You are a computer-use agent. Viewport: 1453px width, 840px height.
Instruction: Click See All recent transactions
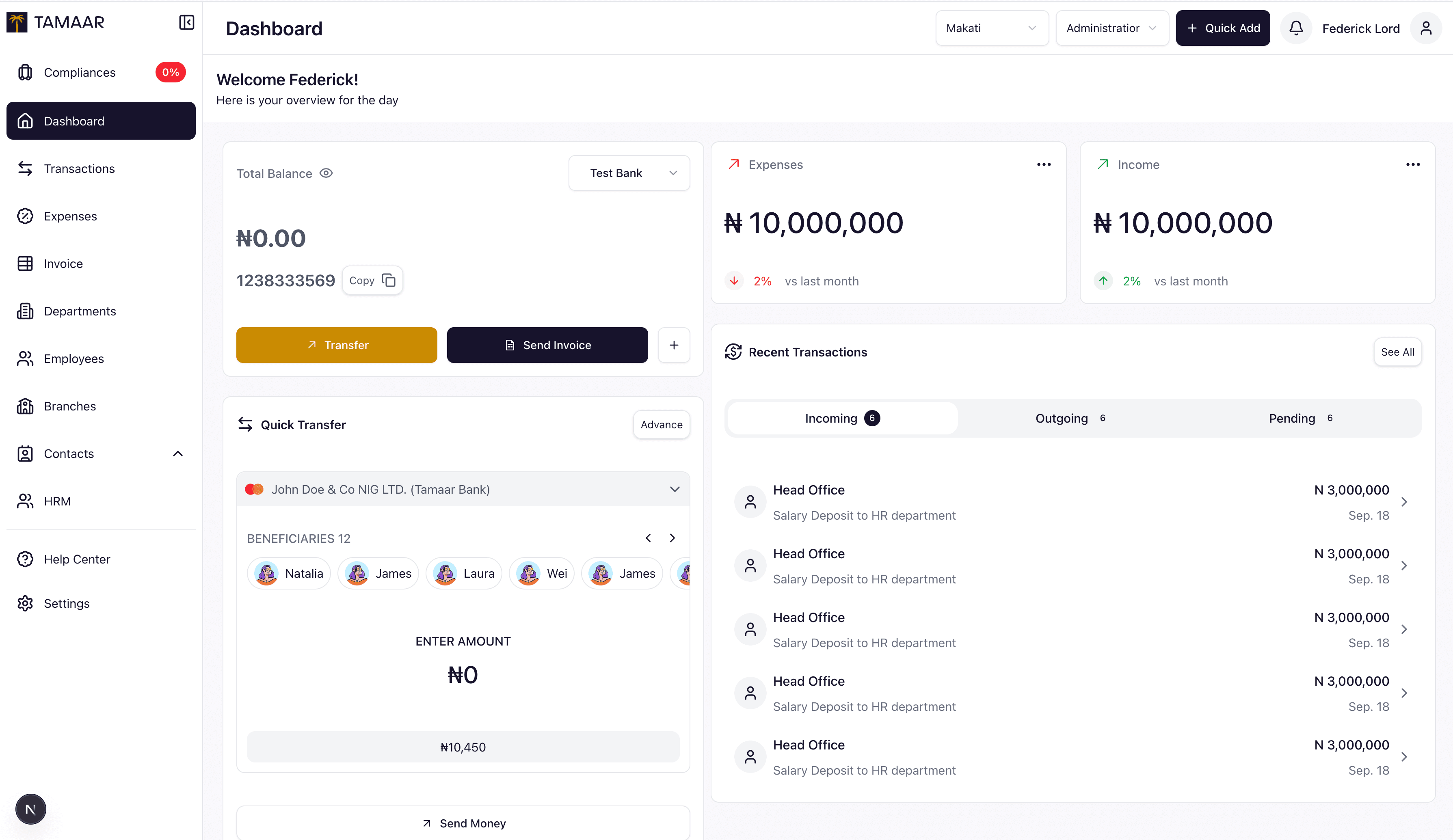(x=1397, y=352)
